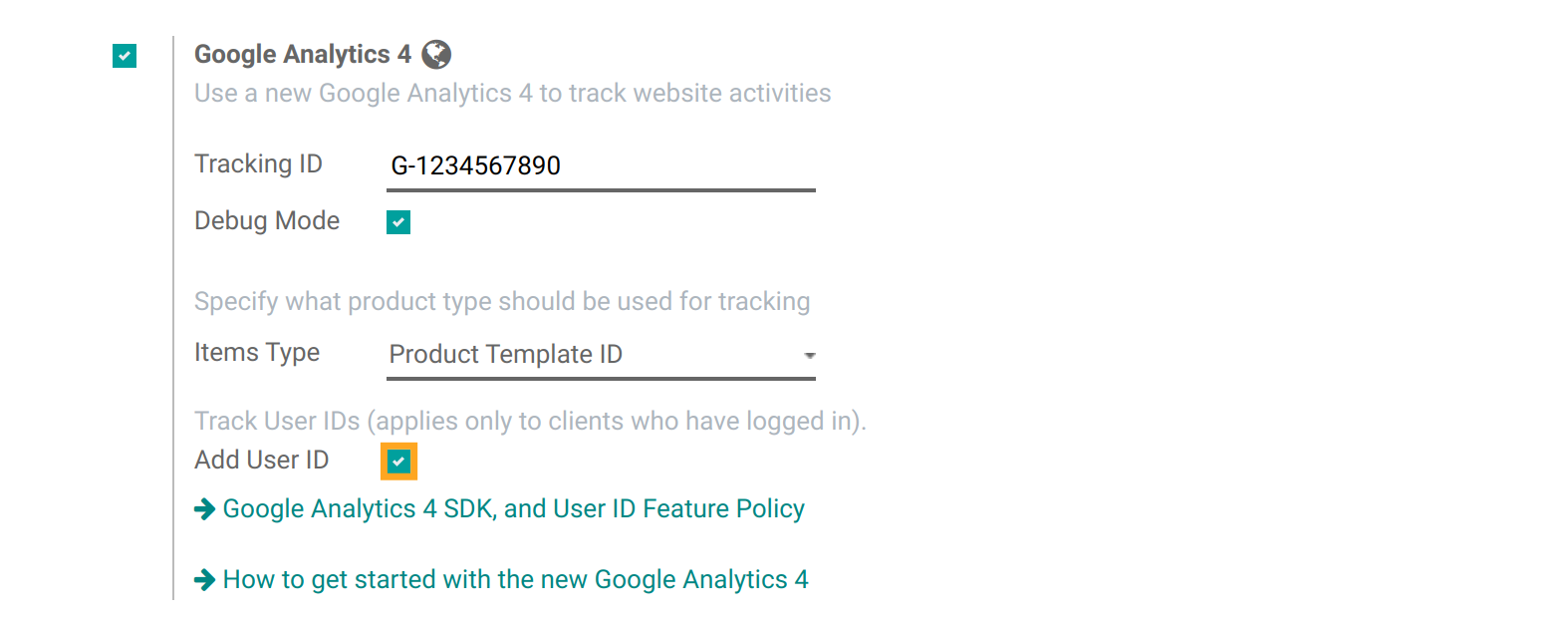Image resolution: width=1568 pixels, height=624 pixels.
Task: Click the Google Analytics 4 heading
Action: tap(303, 54)
